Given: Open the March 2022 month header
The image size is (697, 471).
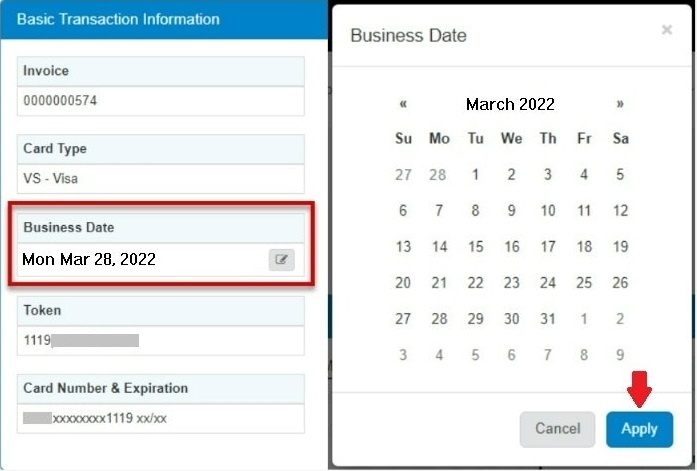Looking at the screenshot, I should (510, 104).
